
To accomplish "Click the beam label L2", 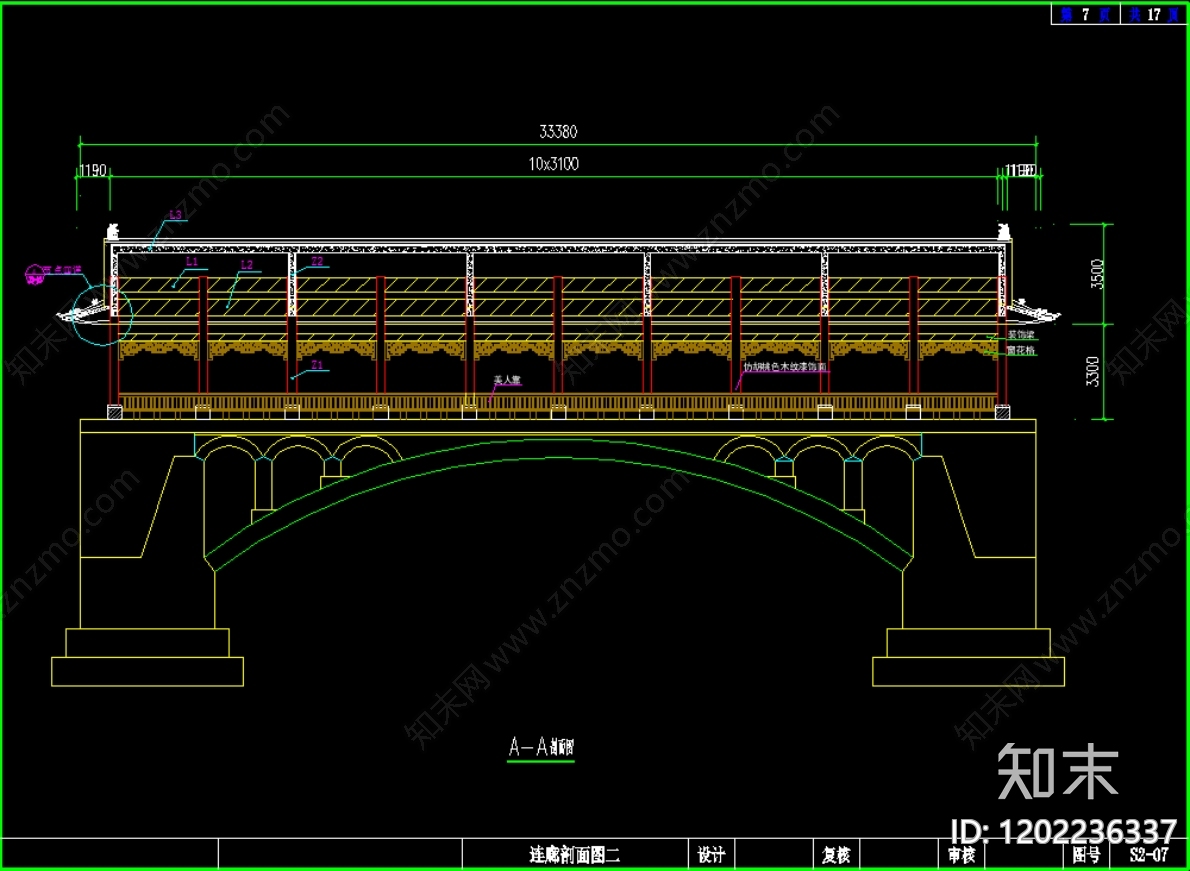I will point(246,265).
